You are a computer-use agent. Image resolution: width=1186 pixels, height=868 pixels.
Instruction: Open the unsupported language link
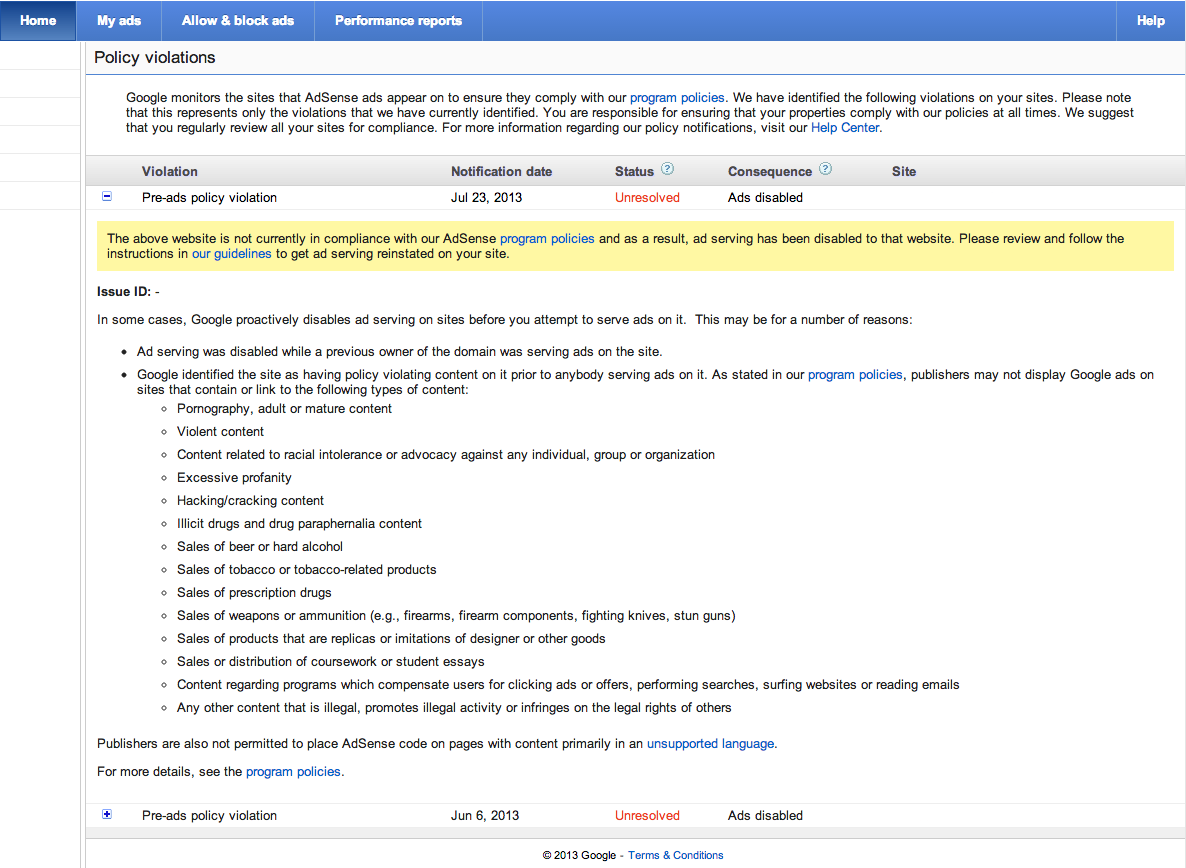(710, 744)
